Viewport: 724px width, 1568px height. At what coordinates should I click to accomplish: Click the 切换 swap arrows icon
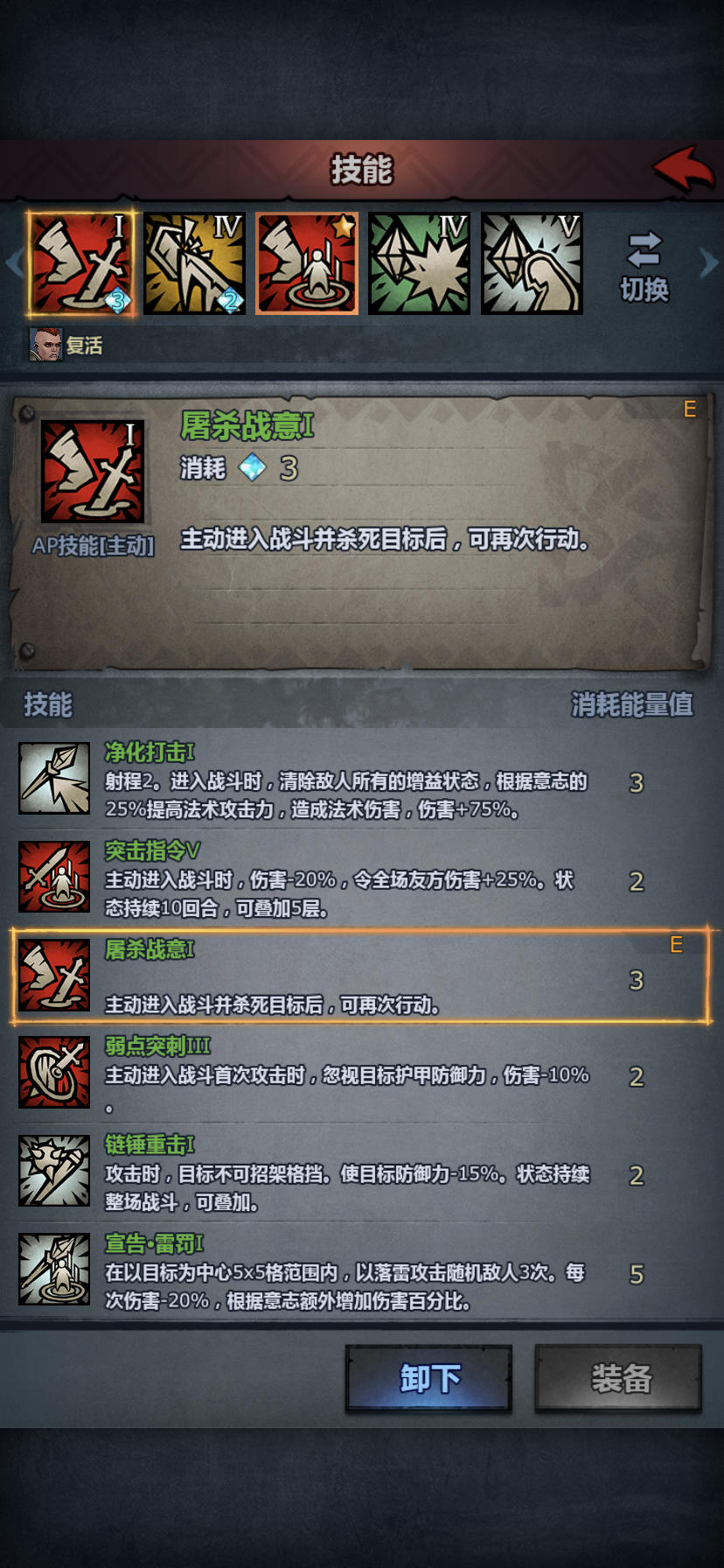point(644,249)
